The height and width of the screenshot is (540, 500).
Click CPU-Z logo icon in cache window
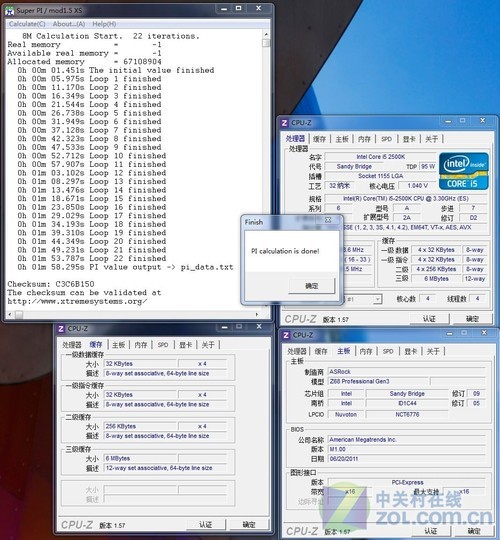pyautogui.click(x=61, y=329)
